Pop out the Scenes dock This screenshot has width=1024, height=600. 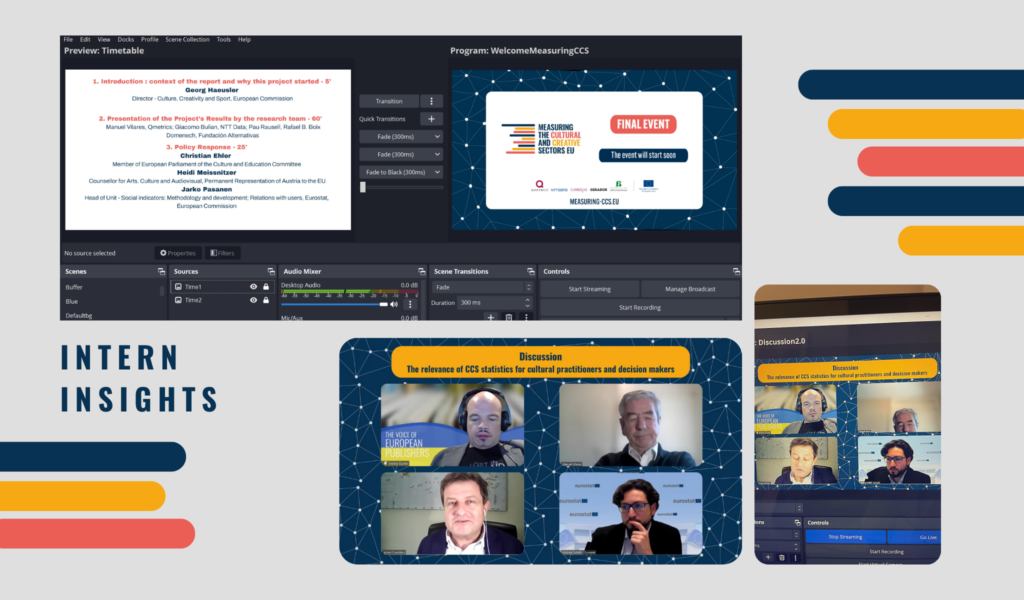[161, 272]
